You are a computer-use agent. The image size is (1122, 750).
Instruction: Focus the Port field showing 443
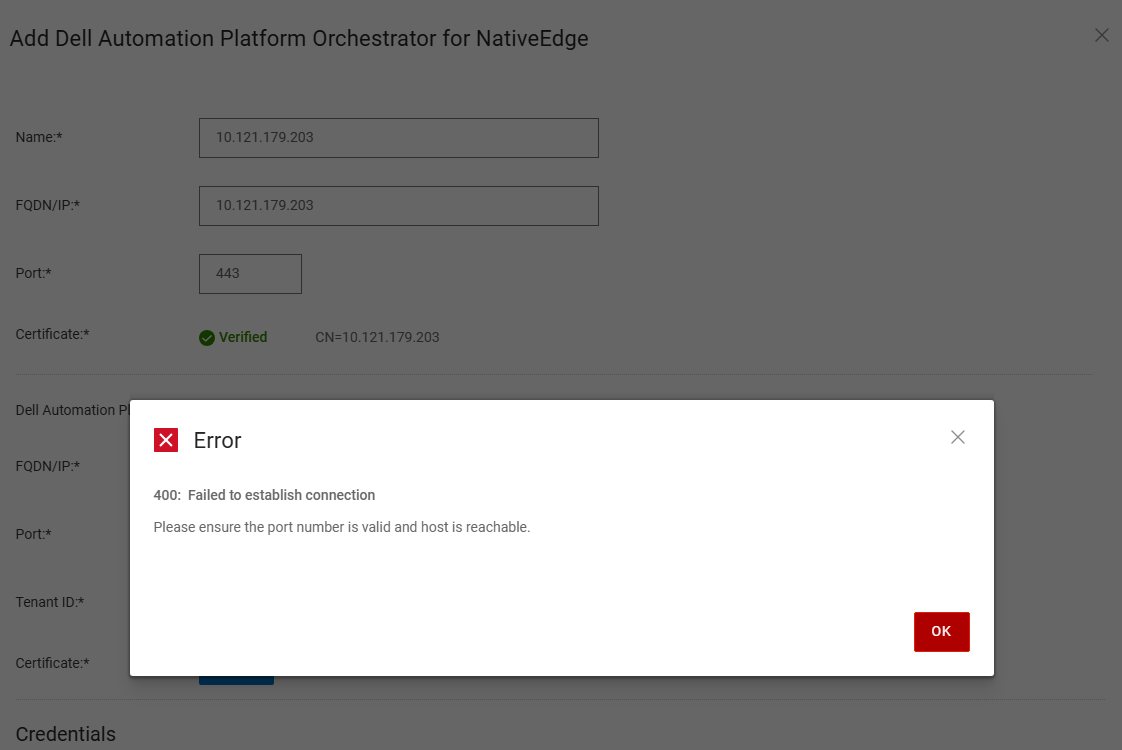[x=250, y=273]
